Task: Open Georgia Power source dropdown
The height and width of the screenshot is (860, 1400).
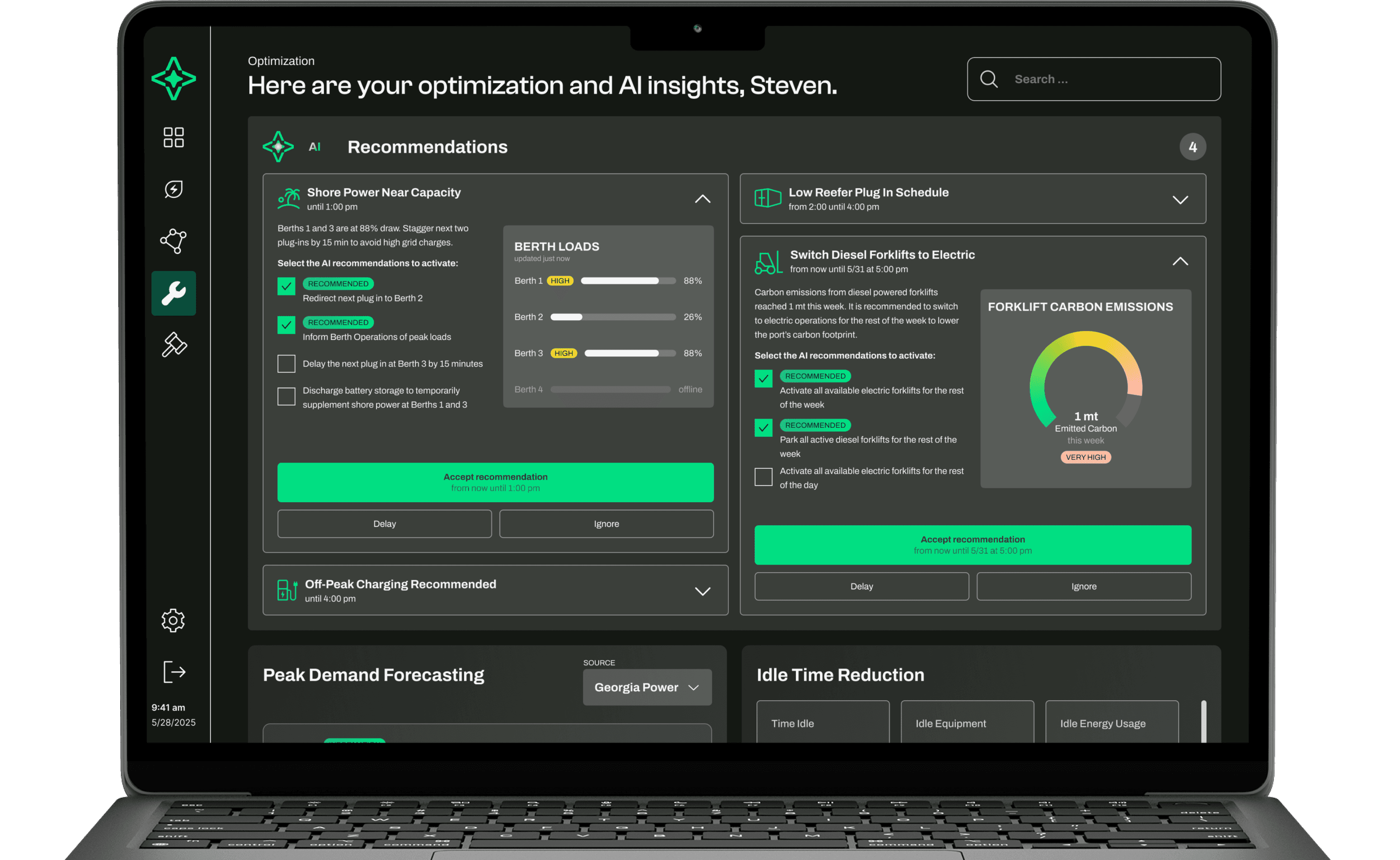Action: point(647,687)
